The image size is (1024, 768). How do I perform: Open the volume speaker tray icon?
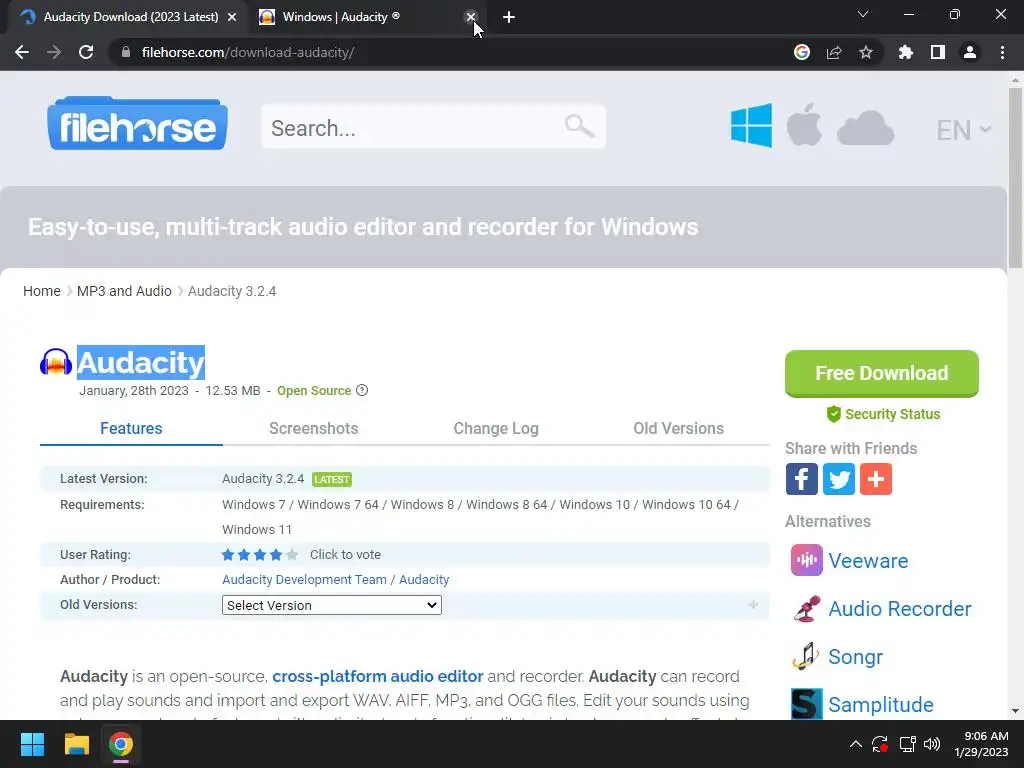tap(932, 744)
